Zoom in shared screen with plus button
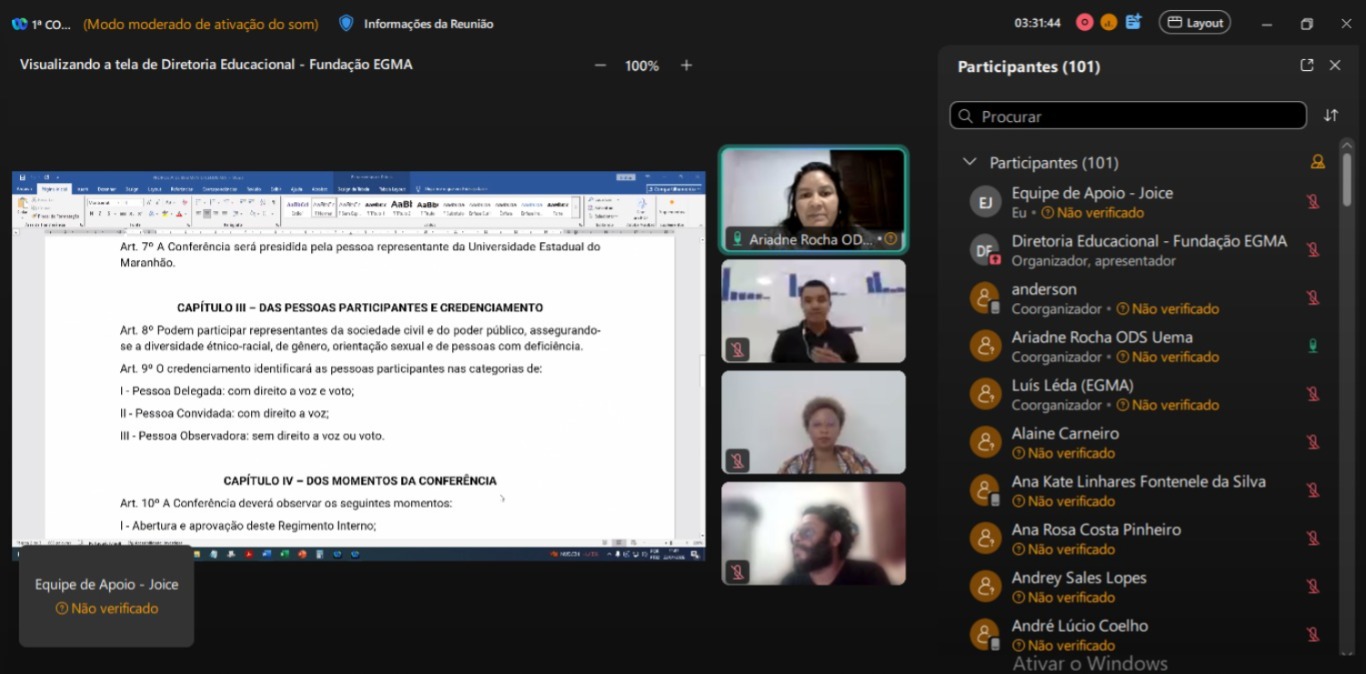This screenshot has height=674, width=1366. [x=686, y=66]
